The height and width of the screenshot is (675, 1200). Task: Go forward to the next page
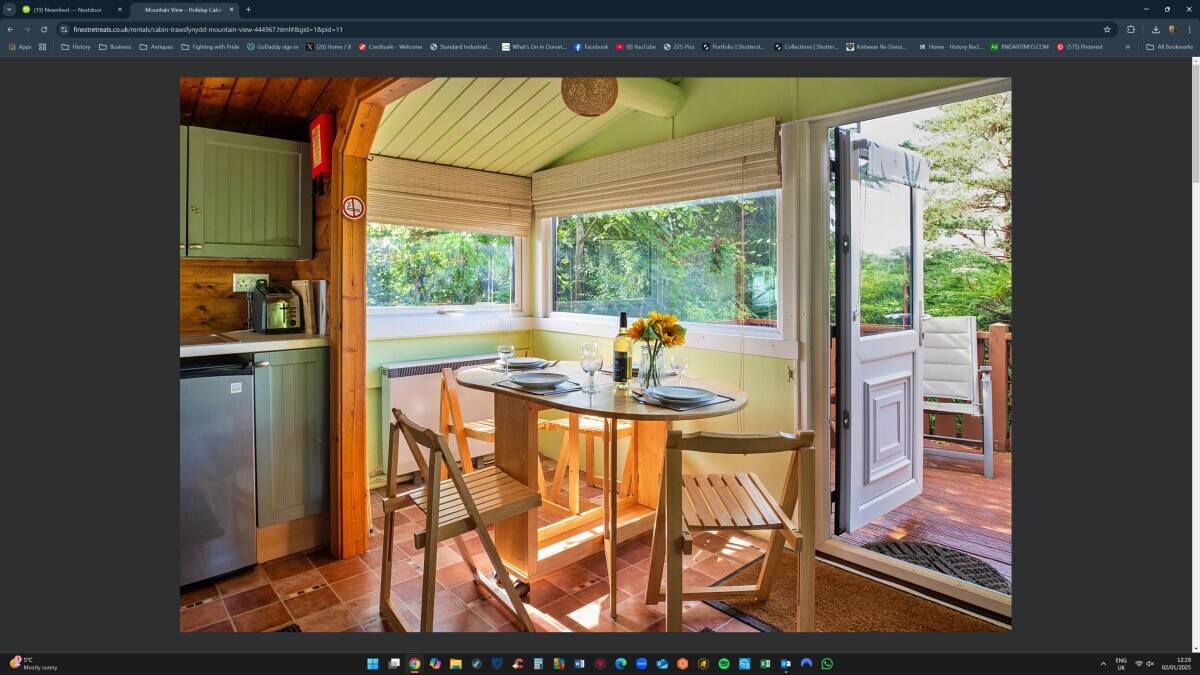click(x=27, y=29)
